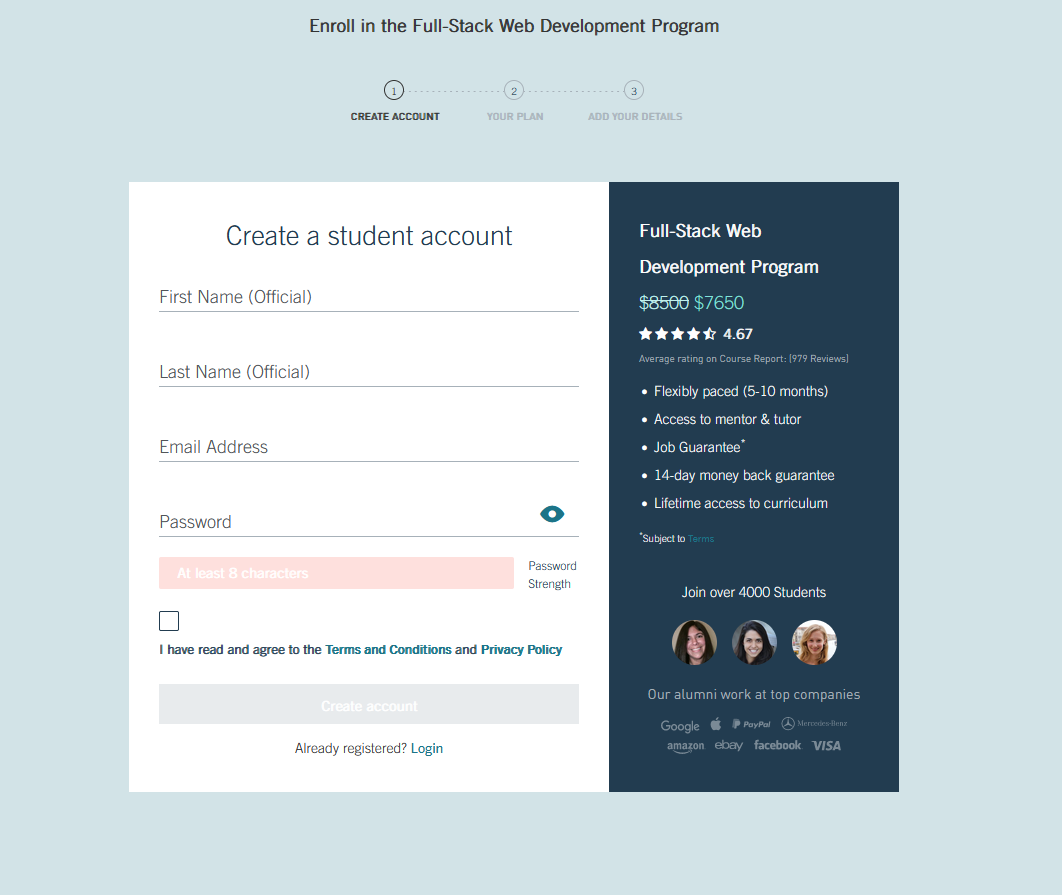Click the star rating icons
This screenshot has height=895, width=1062.
tap(677, 334)
